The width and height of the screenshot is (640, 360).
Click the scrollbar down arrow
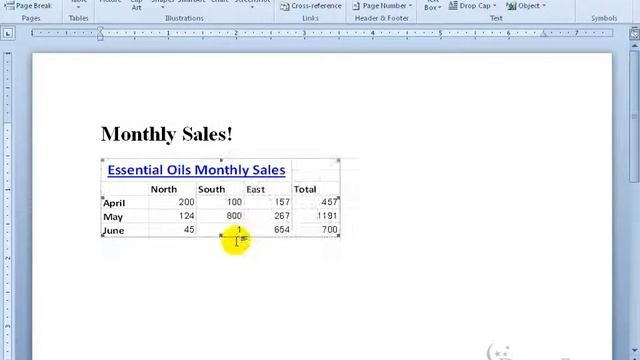coord(634,350)
